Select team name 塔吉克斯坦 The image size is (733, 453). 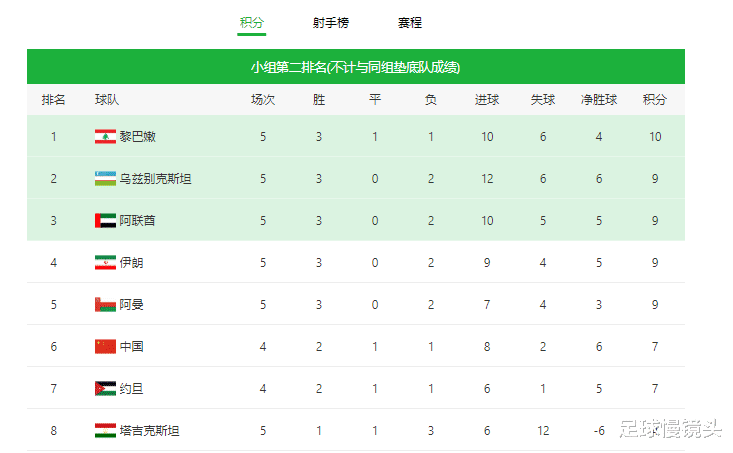(149, 431)
